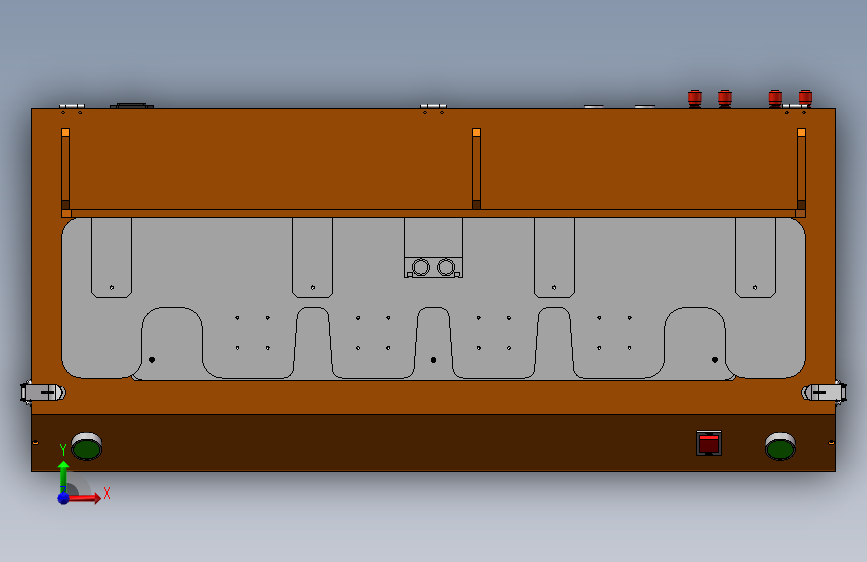Select the dark handle on the top edge
This screenshot has width=867, height=562.
click(x=132, y=105)
